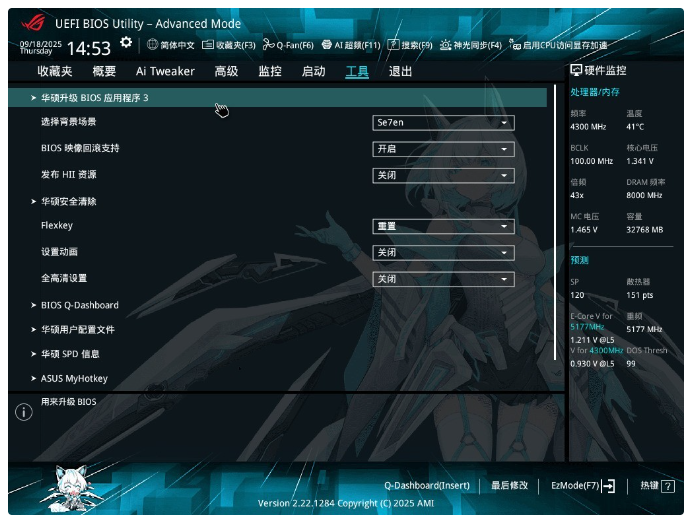Click the 1.465 V MC voltage value
This screenshot has width=693, height=523.
[584, 230]
